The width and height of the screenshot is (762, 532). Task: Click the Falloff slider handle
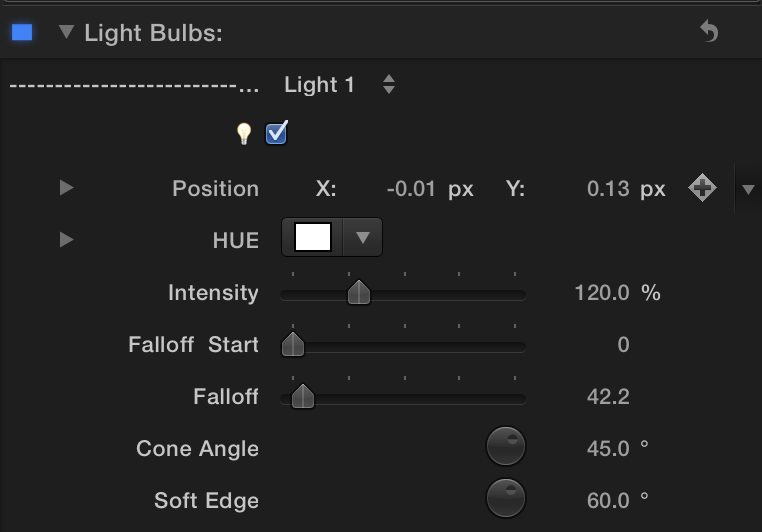[x=303, y=397]
